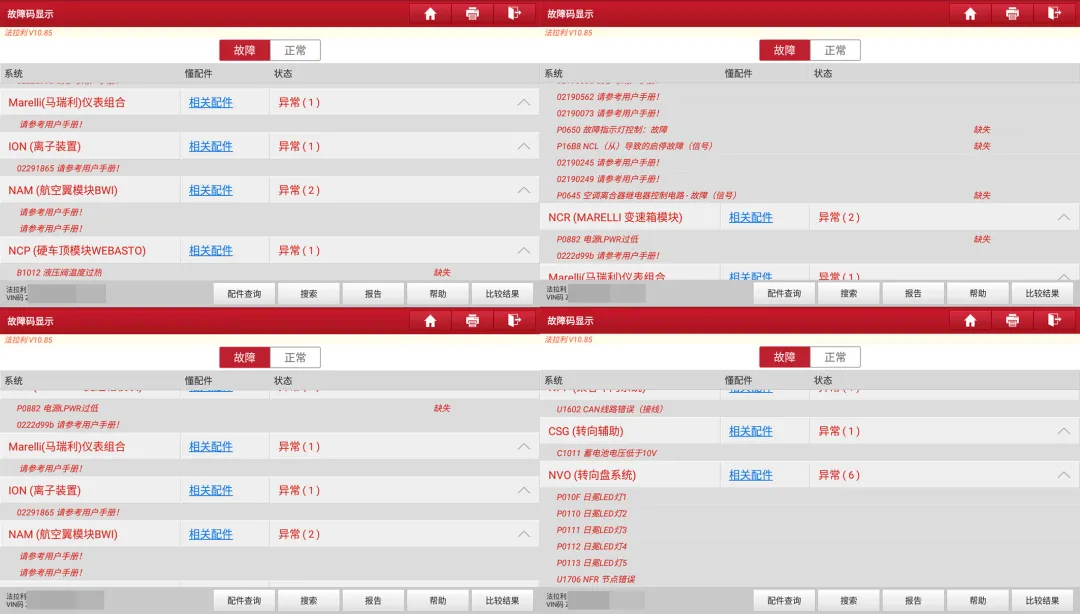
Task: Click 配件查询 button in the top-right panel
Action: click(x=785, y=294)
